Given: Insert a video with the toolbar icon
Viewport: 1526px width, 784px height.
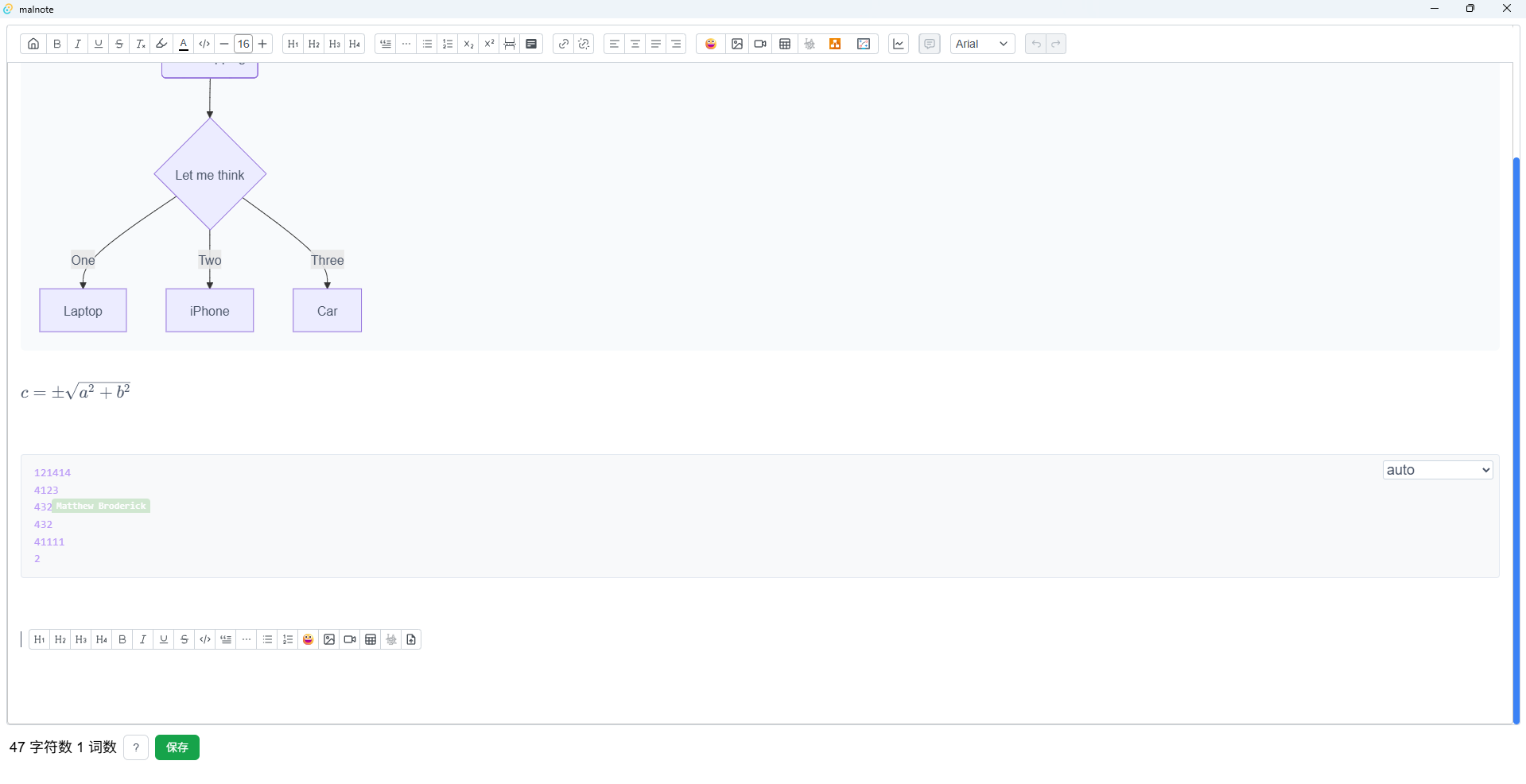Looking at the screenshot, I should [760, 44].
